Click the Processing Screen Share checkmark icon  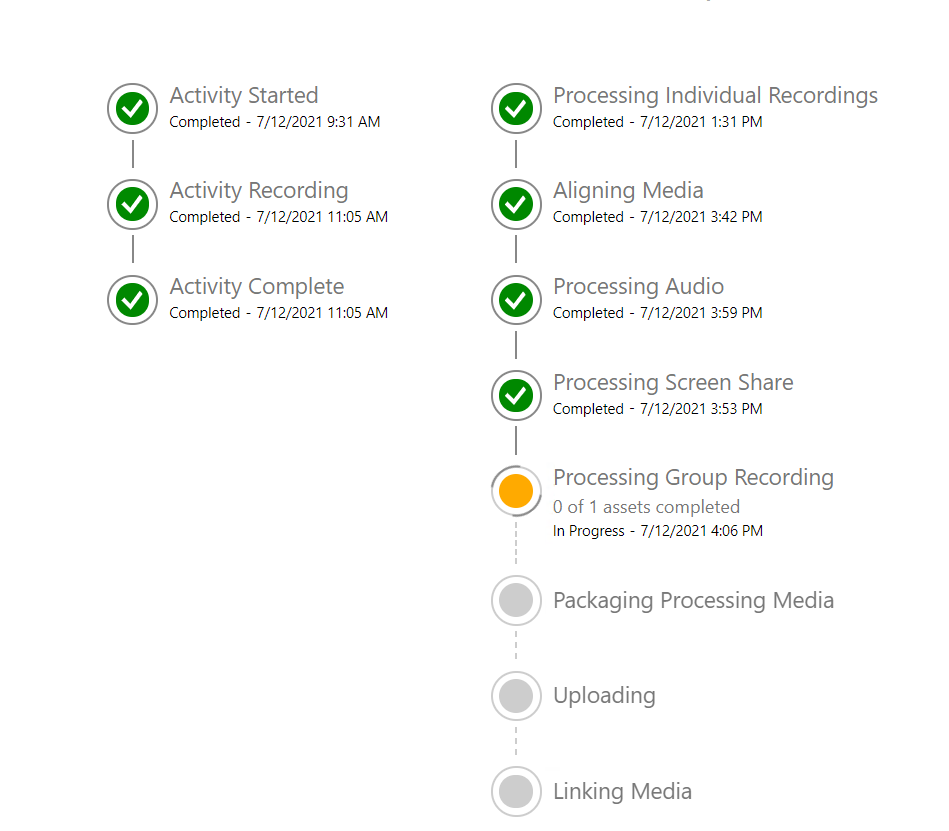pos(516,395)
